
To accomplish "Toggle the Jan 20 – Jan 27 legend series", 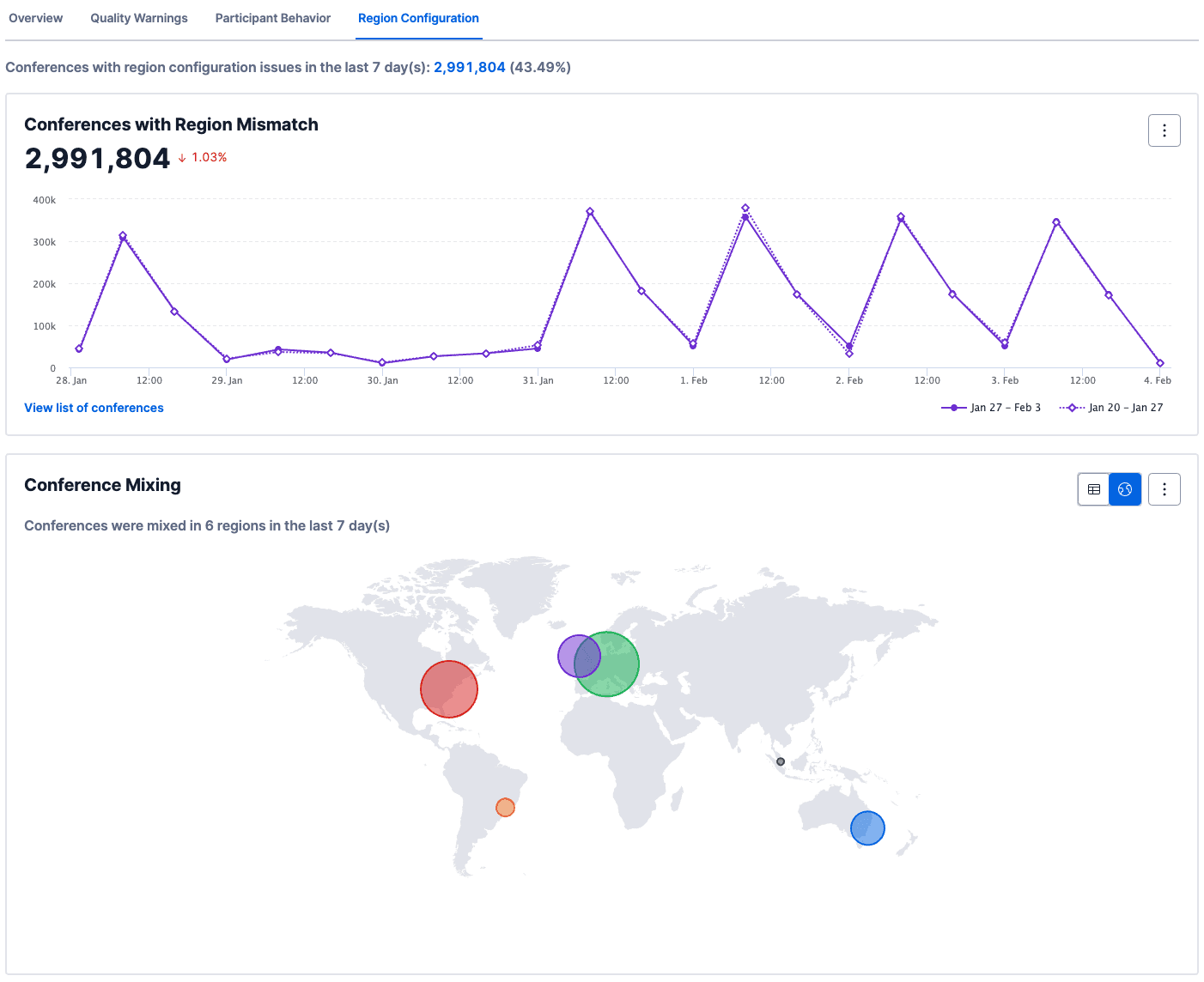I will click(1112, 408).
